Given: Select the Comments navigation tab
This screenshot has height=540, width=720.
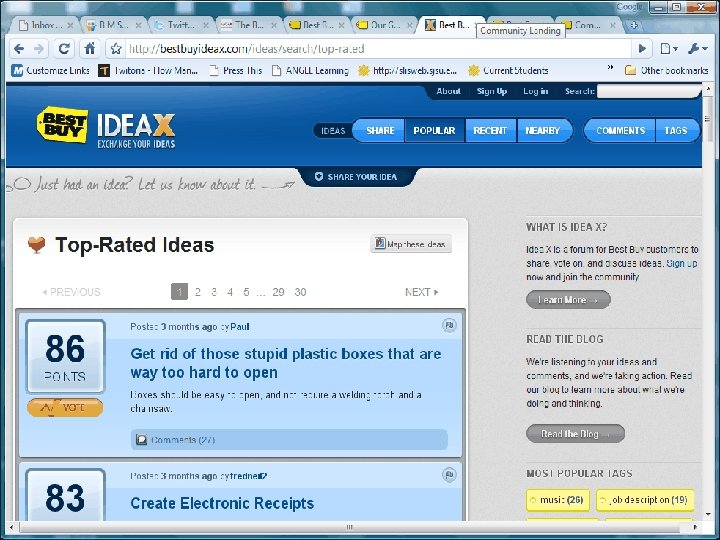Looking at the screenshot, I should pyautogui.click(x=620, y=130).
